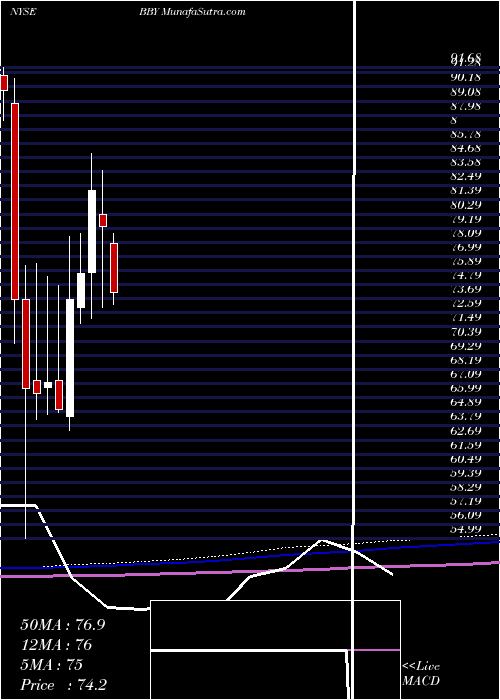The image size is (500, 700).
Task: Click the 60.49 price axis label
Action: (x=465, y=459)
